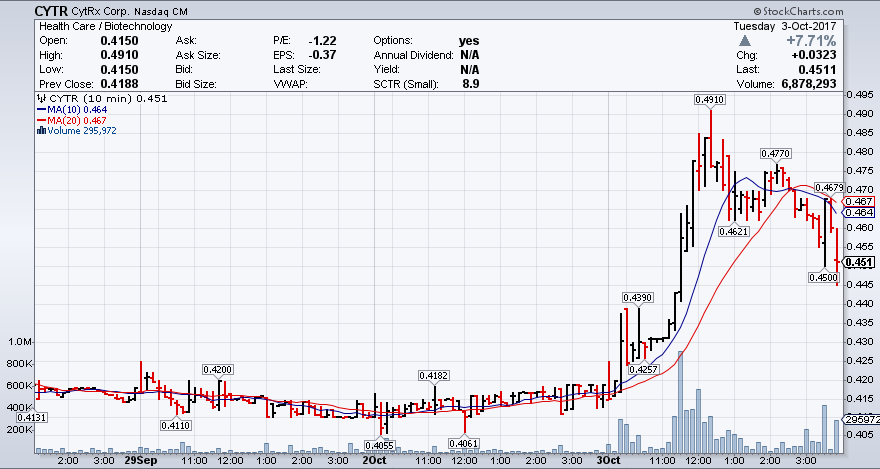Select the 0.4390 price annotation

pos(638,298)
